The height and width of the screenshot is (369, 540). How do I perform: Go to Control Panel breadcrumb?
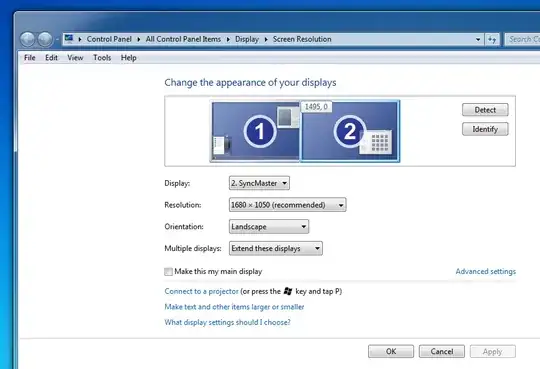[109, 39]
